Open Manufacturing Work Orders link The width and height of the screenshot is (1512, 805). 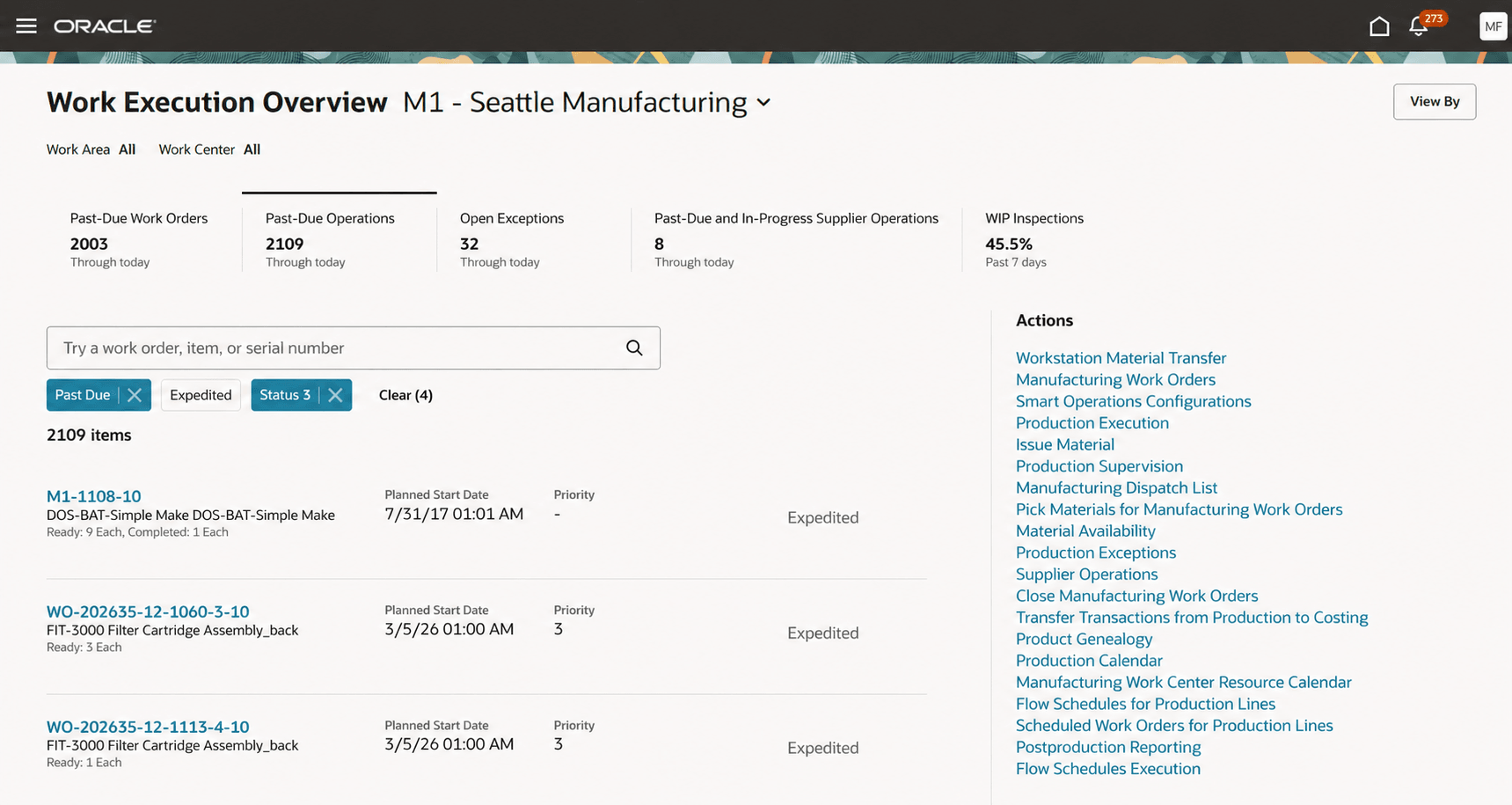(1115, 379)
